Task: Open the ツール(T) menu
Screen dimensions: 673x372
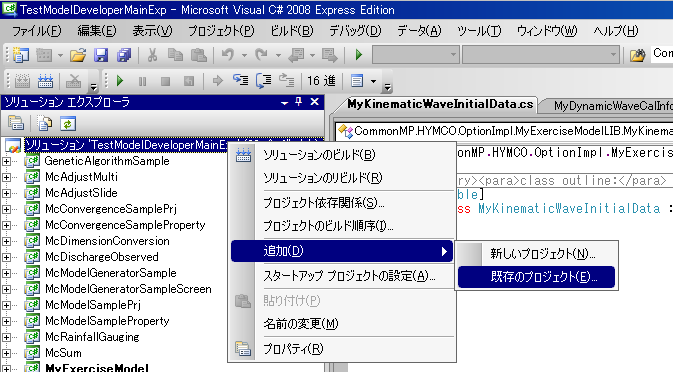Action: [x=479, y=31]
